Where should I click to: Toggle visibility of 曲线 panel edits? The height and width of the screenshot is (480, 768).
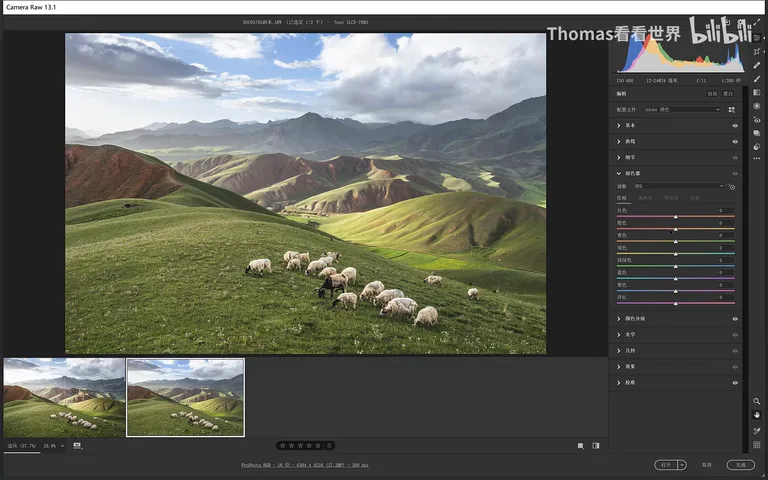[735, 142]
